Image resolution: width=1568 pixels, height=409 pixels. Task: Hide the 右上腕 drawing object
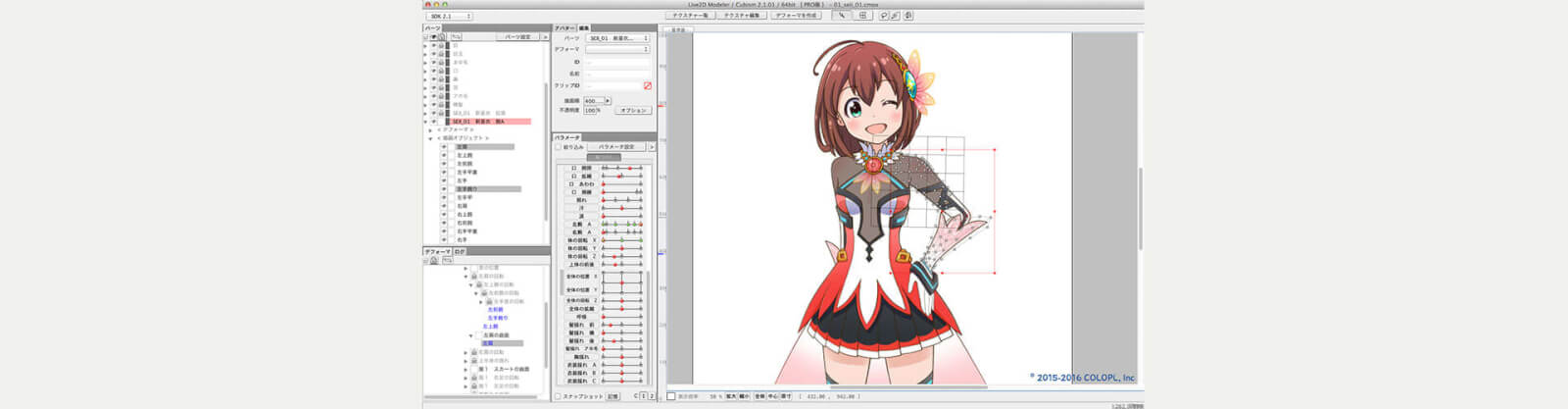click(444, 214)
